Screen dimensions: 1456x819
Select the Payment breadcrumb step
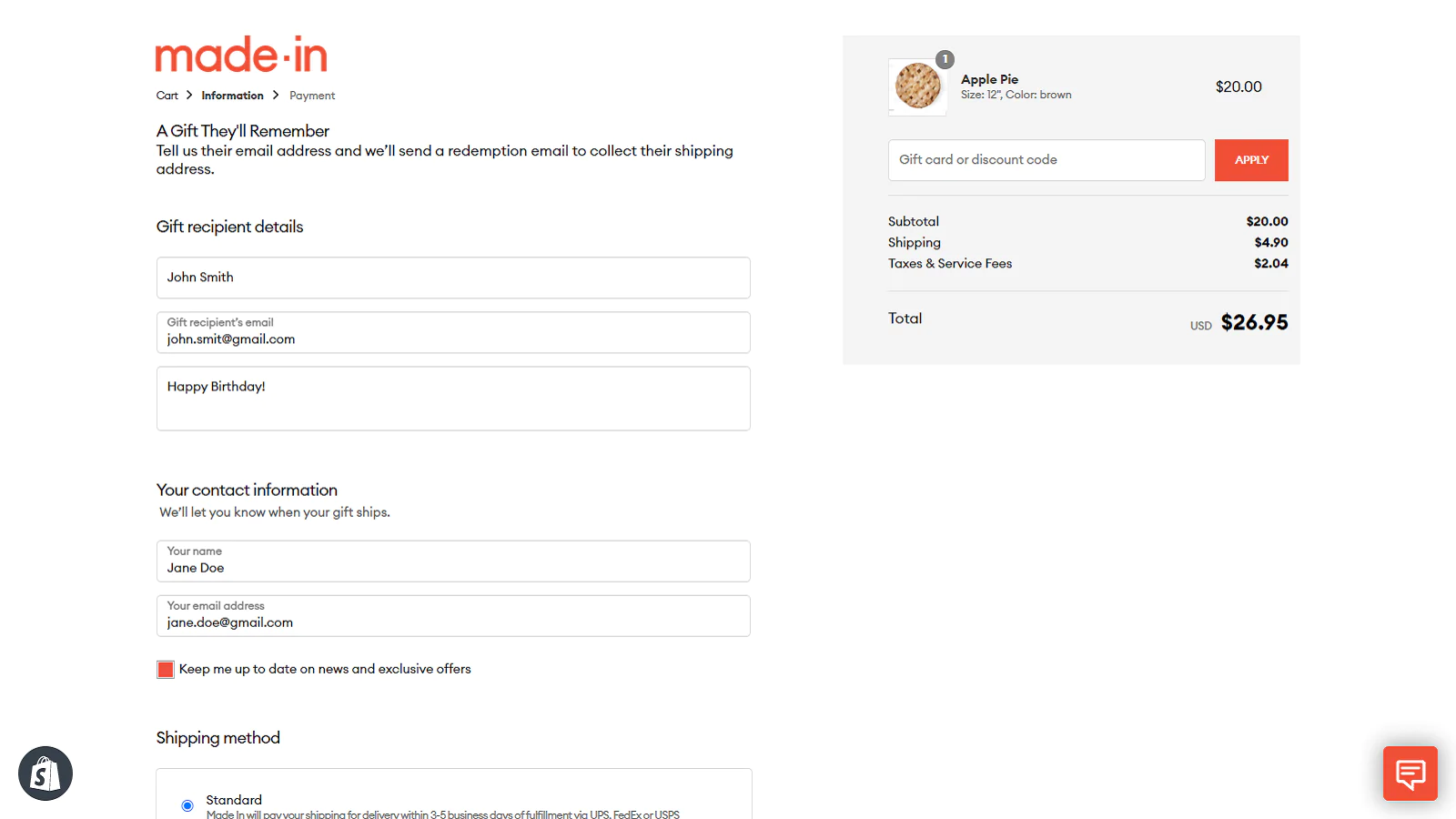312,96
